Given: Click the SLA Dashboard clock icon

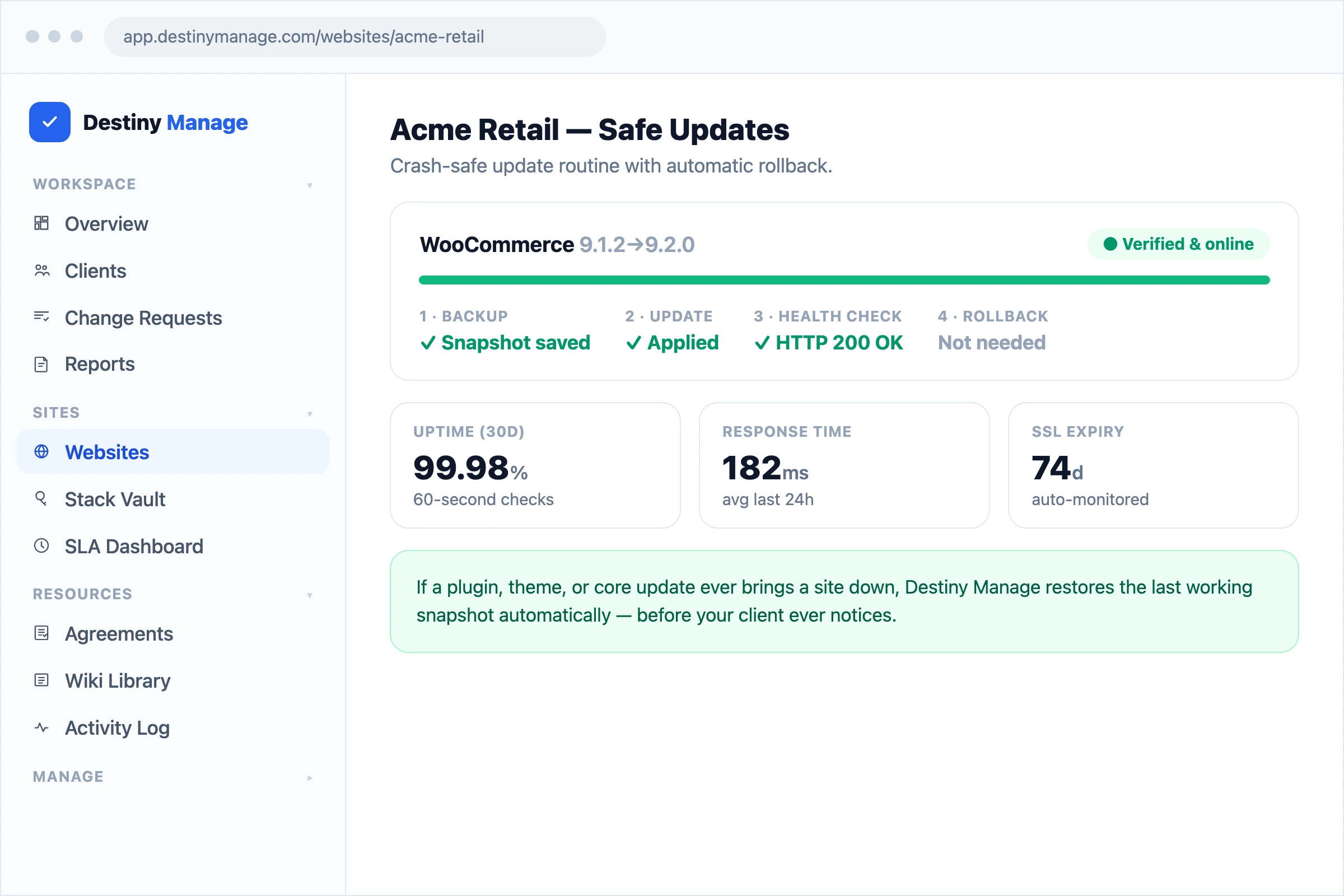Looking at the screenshot, I should coord(41,545).
